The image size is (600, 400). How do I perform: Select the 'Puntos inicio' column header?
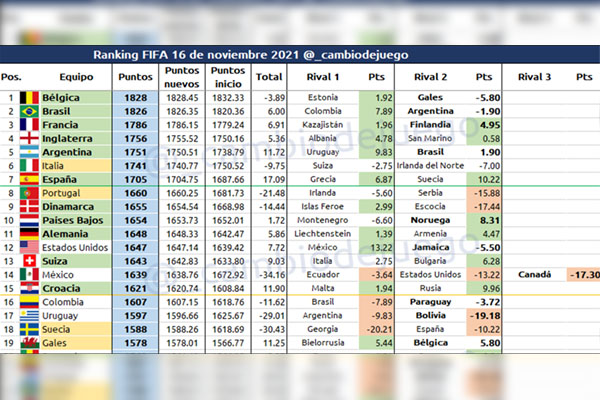[x=228, y=77]
